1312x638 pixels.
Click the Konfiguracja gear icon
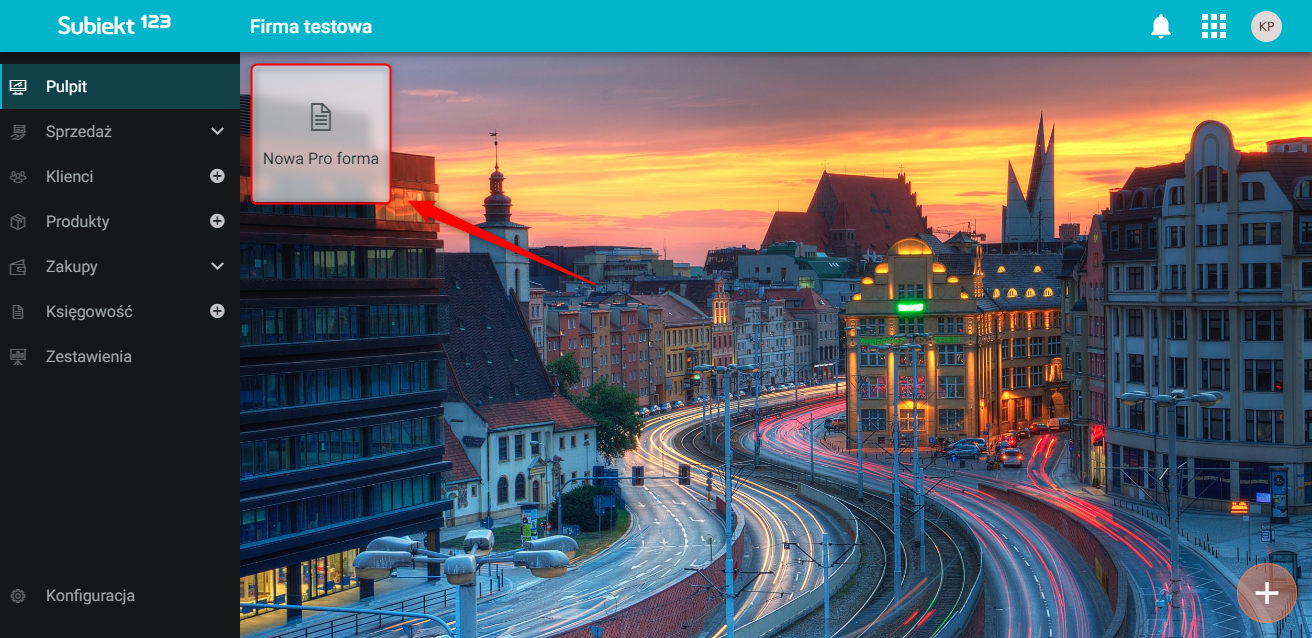point(18,596)
